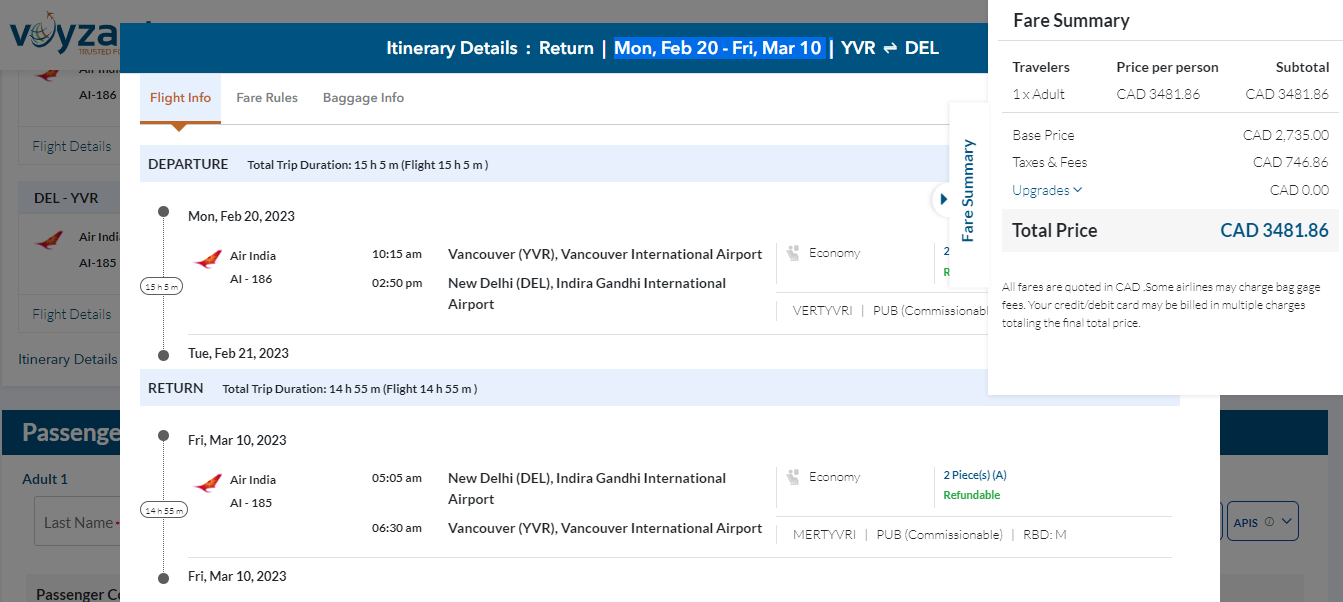Open the 2 Piece(s) baggage link on return
The image size is (1343, 602).
click(x=974, y=475)
